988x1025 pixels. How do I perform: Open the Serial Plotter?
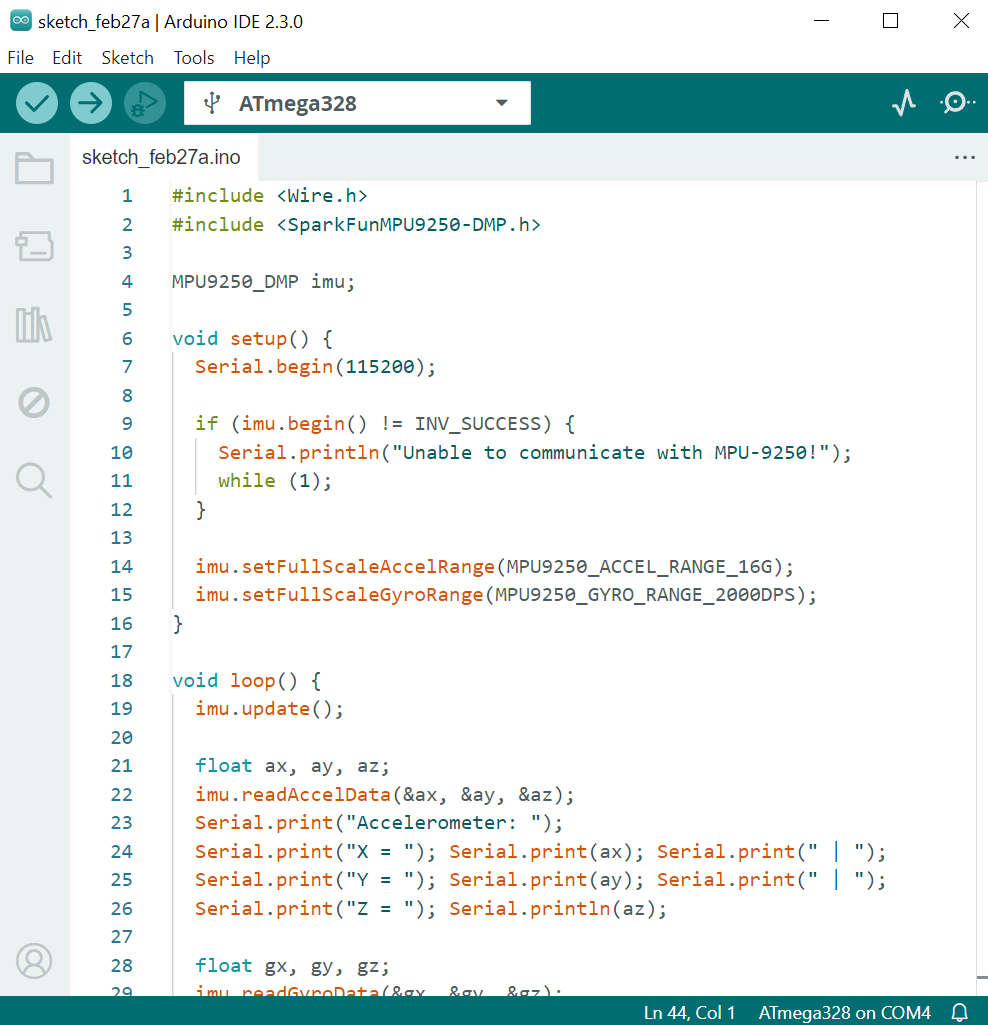(904, 103)
